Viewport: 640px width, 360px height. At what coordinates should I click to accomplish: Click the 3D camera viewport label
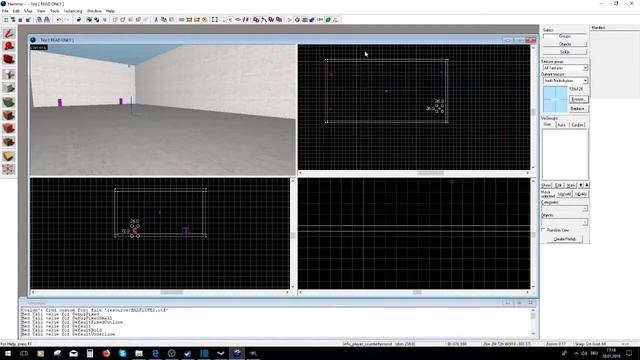[39, 47]
